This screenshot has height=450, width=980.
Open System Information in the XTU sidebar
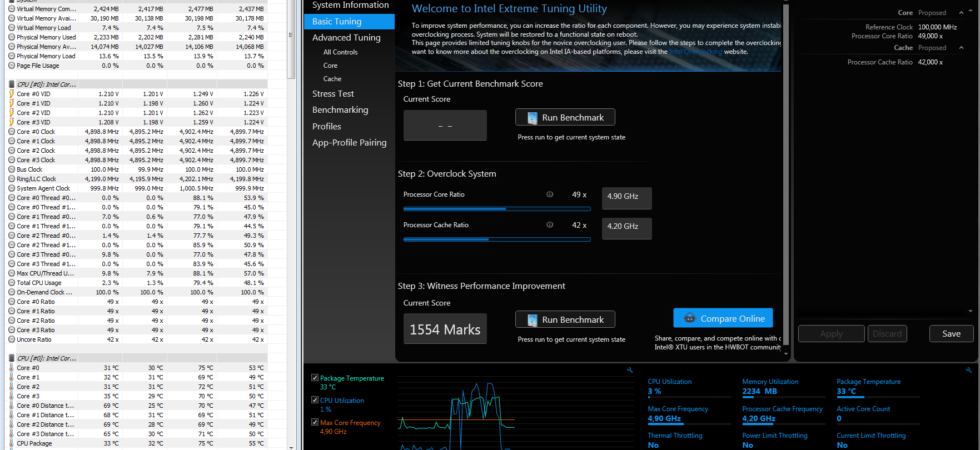pyautogui.click(x=350, y=5)
